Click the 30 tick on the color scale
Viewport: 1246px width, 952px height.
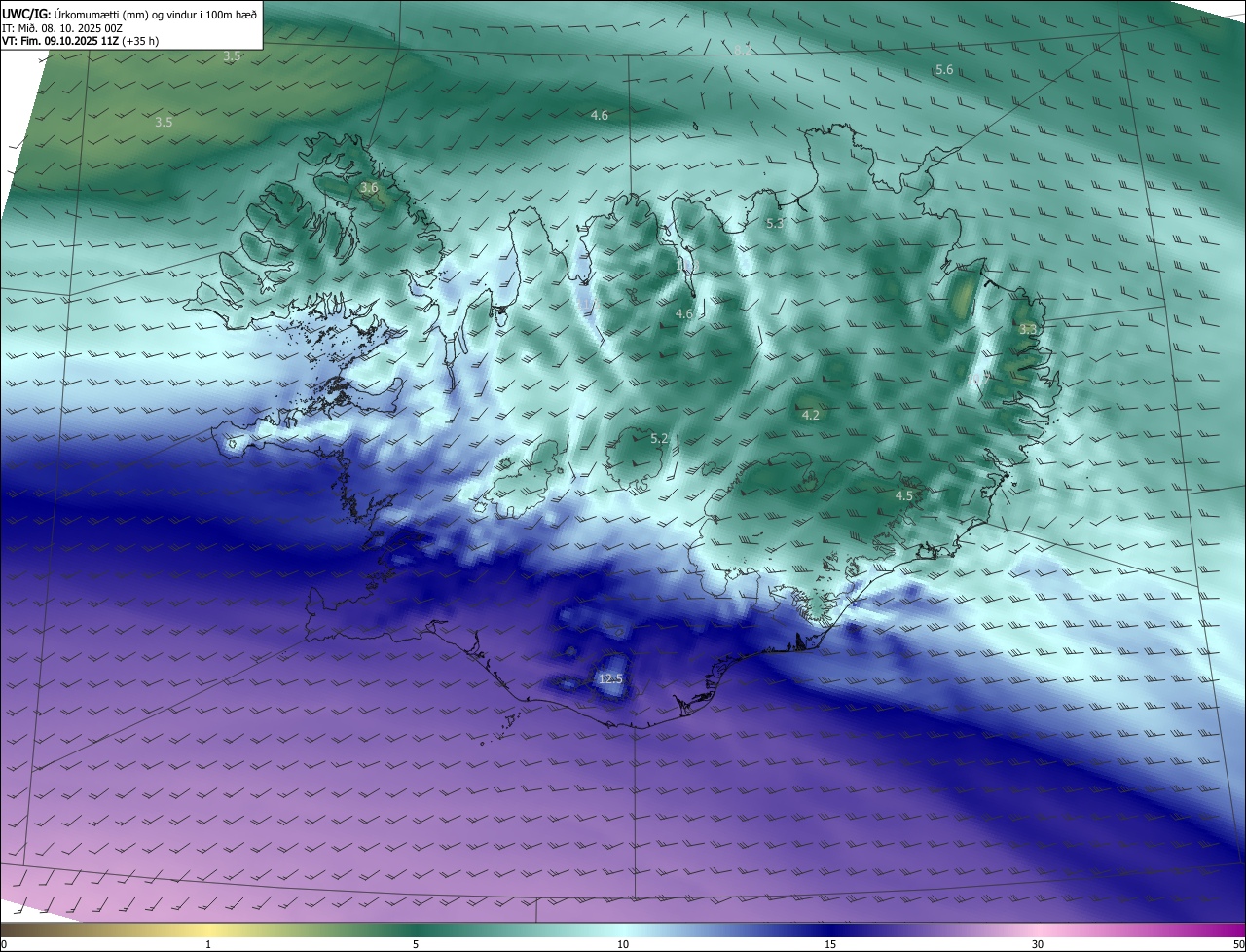tap(1038, 944)
